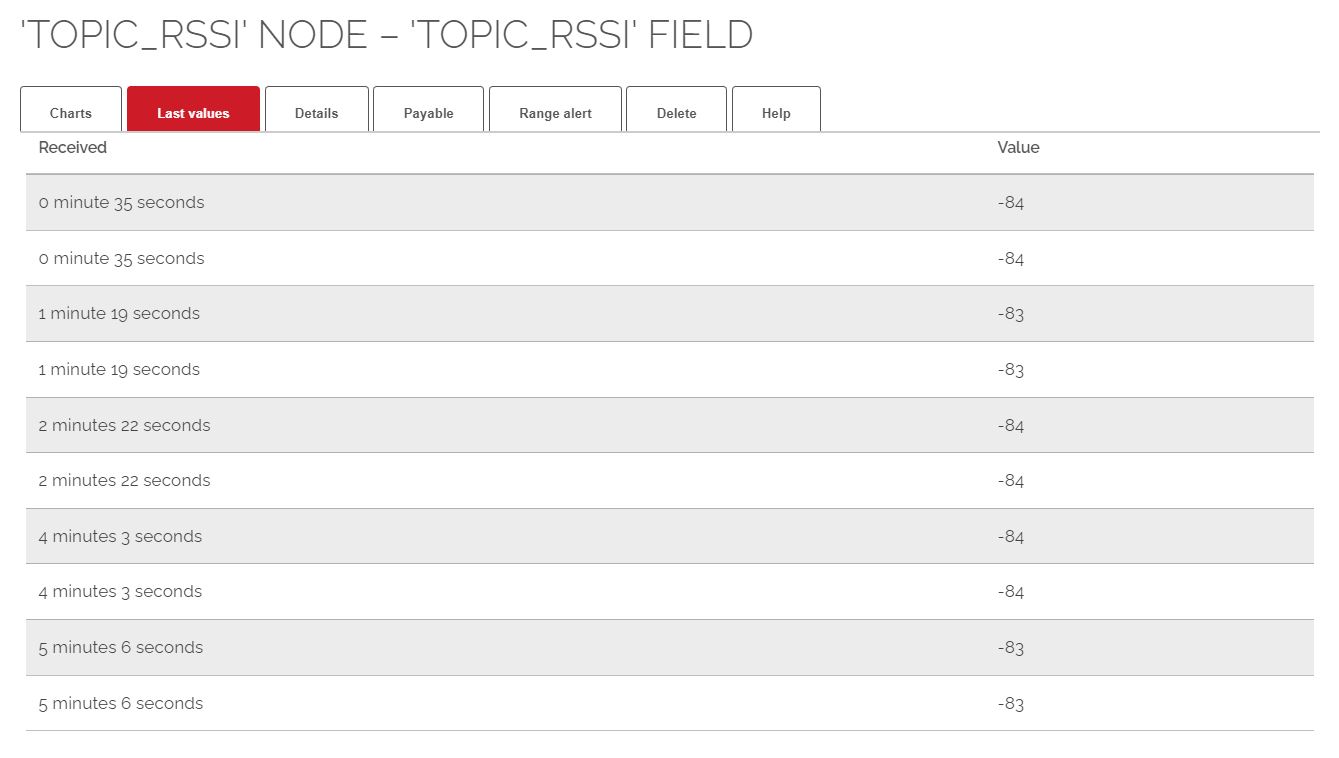The height and width of the screenshot is (758, 1339).
Task: Click the unshaded '4 minutes 3 seconds' entry
Action: coord(120,592)
